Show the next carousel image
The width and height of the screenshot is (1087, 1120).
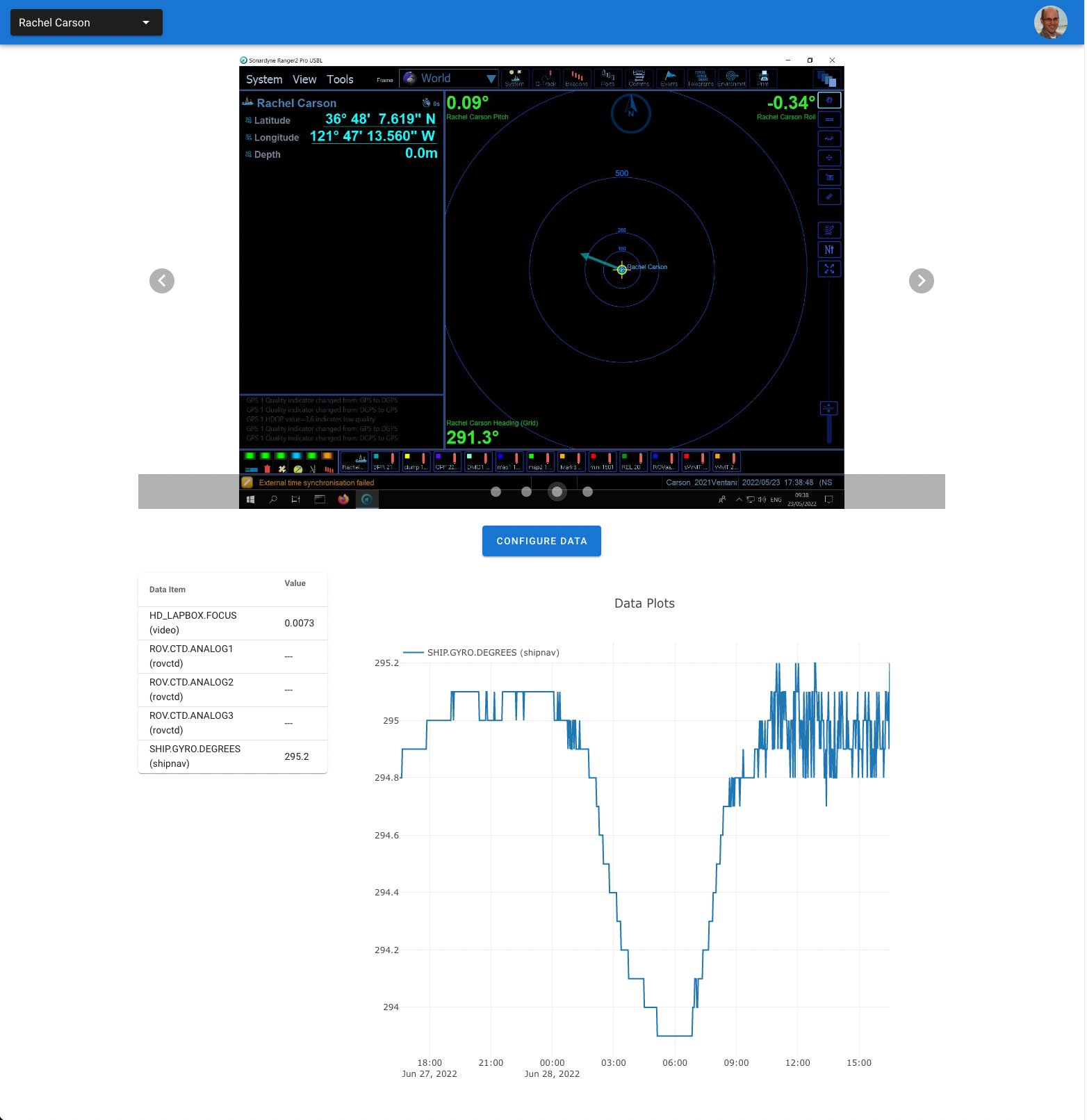click(x=921, y=281)
